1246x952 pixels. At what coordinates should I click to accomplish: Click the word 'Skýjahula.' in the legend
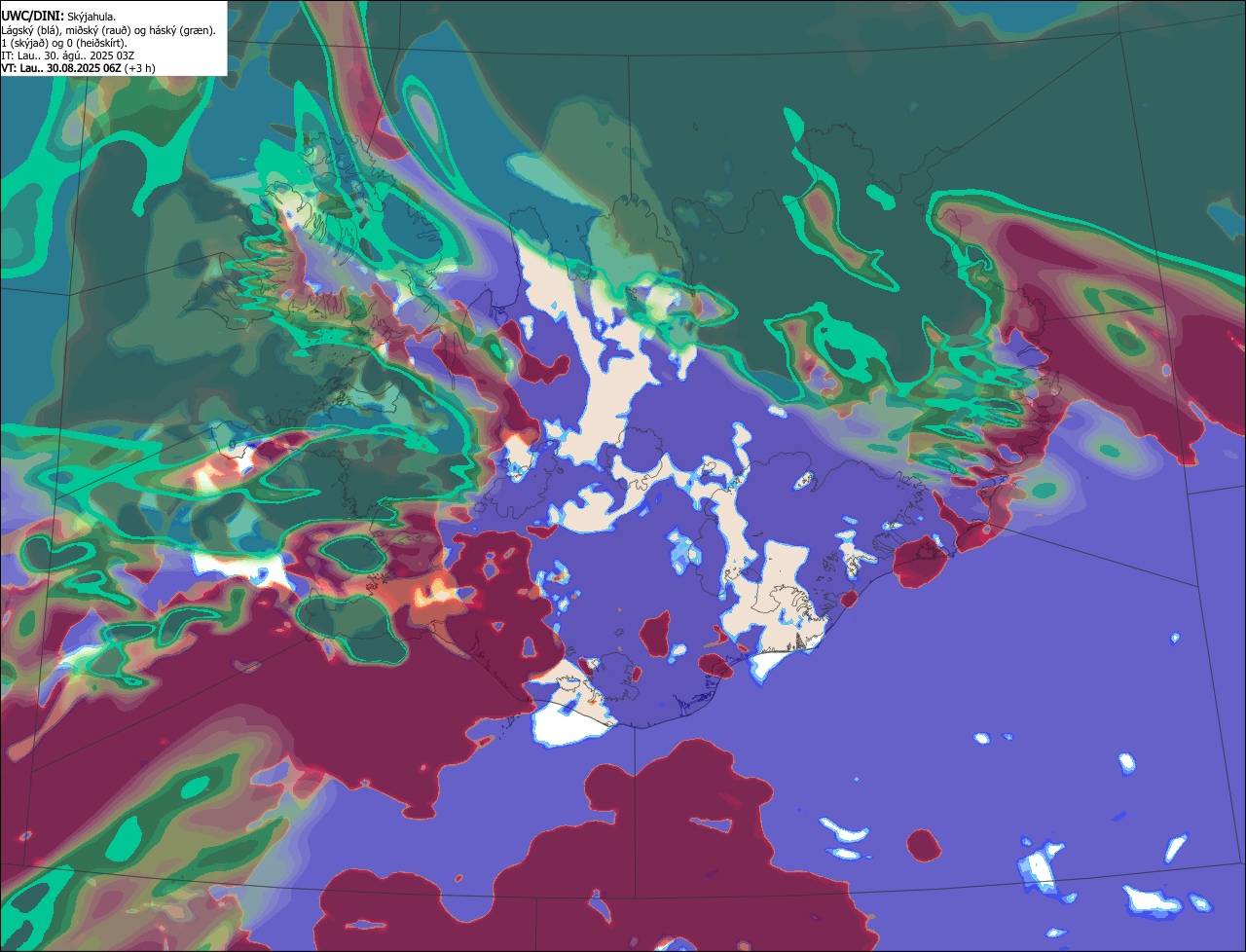pos(92,18)
